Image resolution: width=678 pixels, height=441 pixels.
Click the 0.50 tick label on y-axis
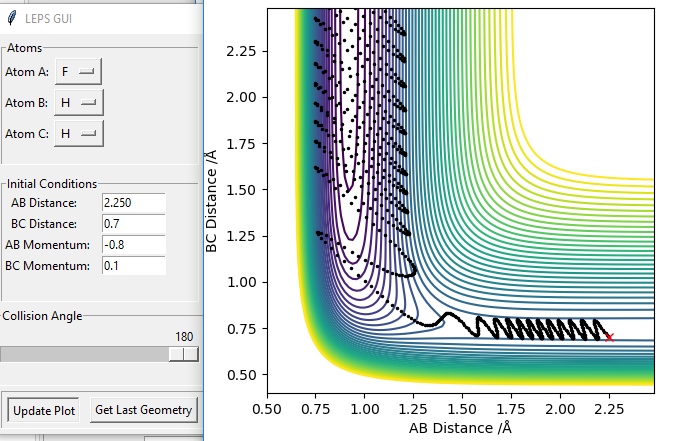[242, 375]
